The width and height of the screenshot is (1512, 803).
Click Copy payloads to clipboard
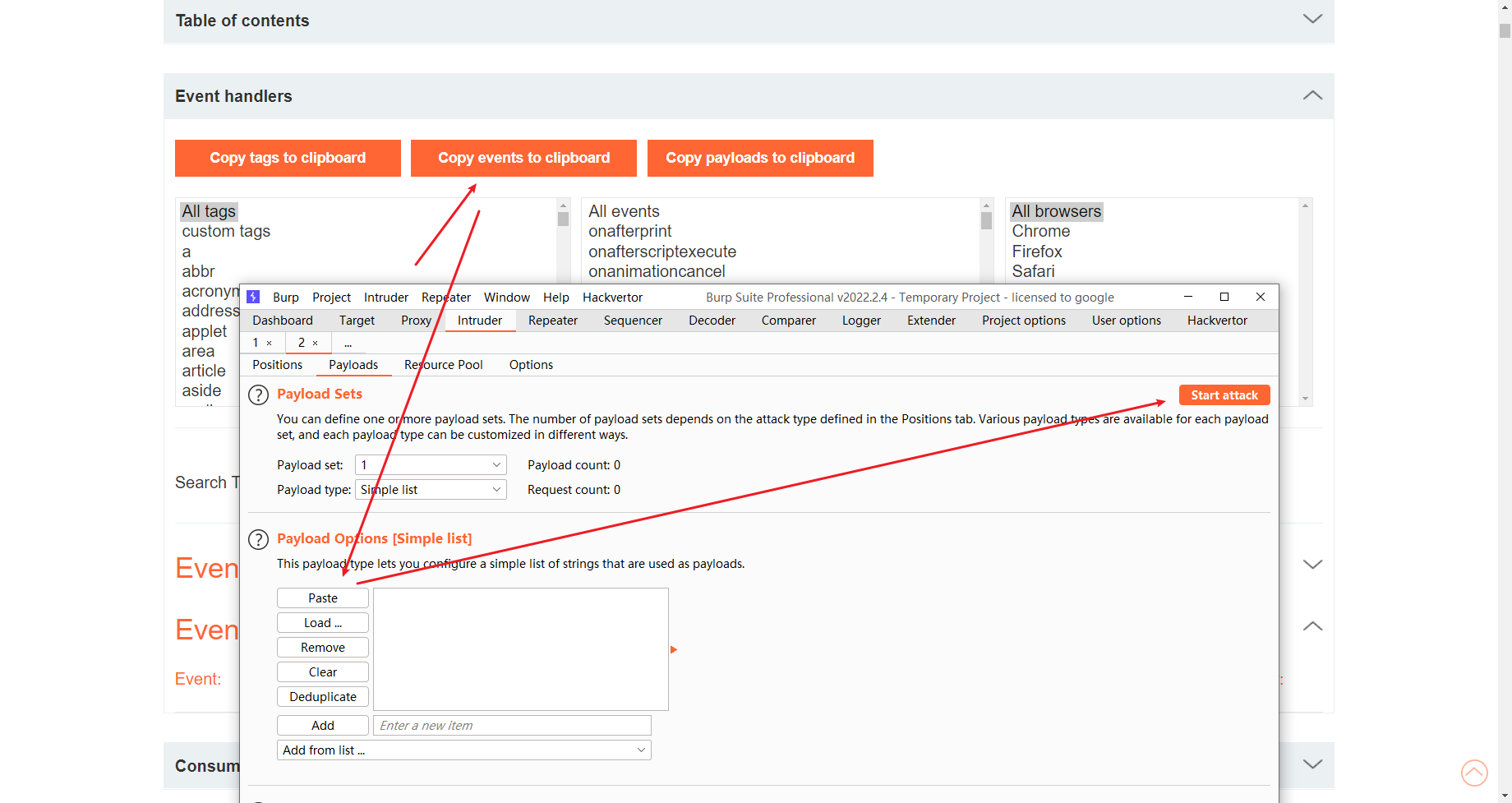(x=760, y=158)
